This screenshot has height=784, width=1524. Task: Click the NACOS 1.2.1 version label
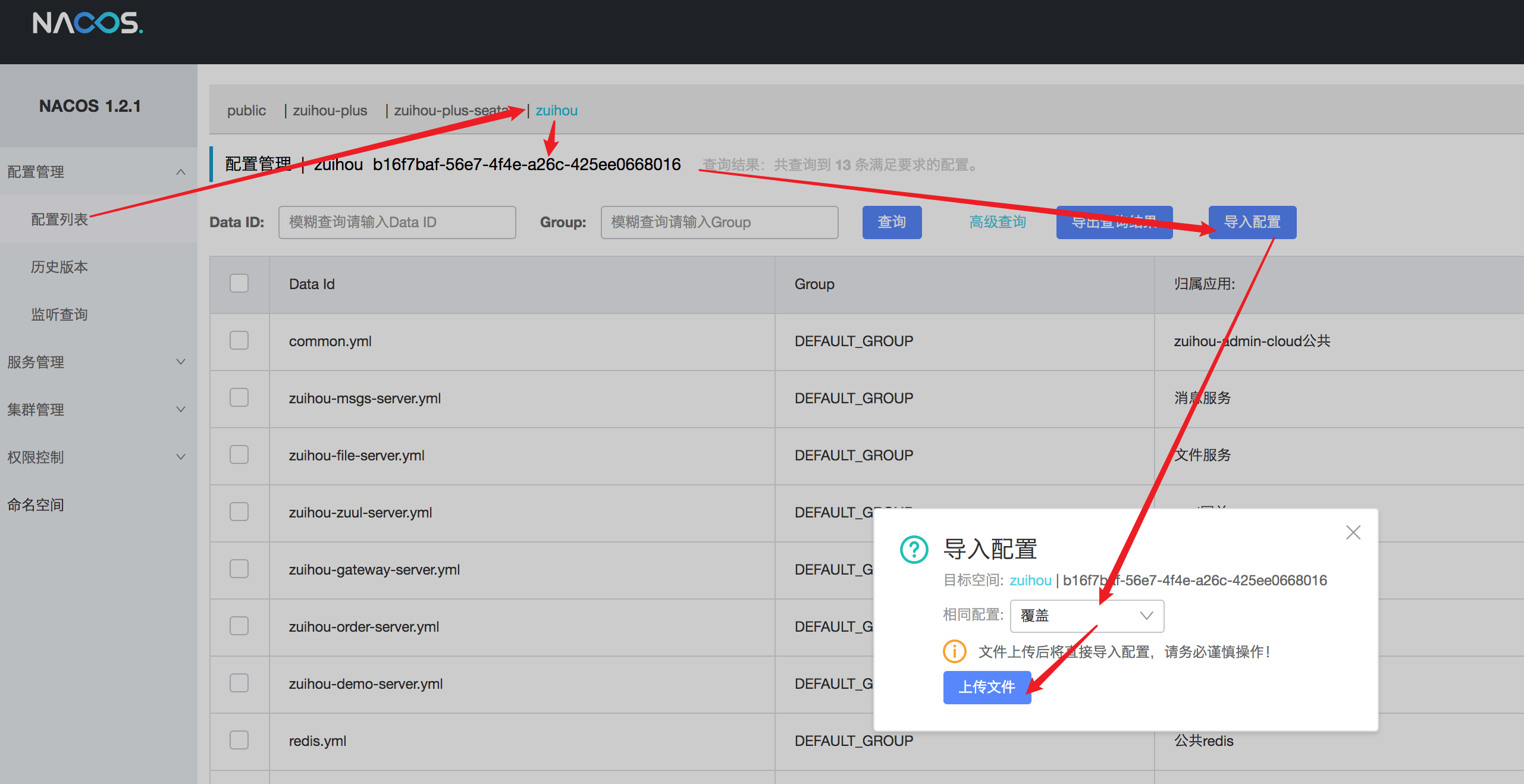point(90,106)
